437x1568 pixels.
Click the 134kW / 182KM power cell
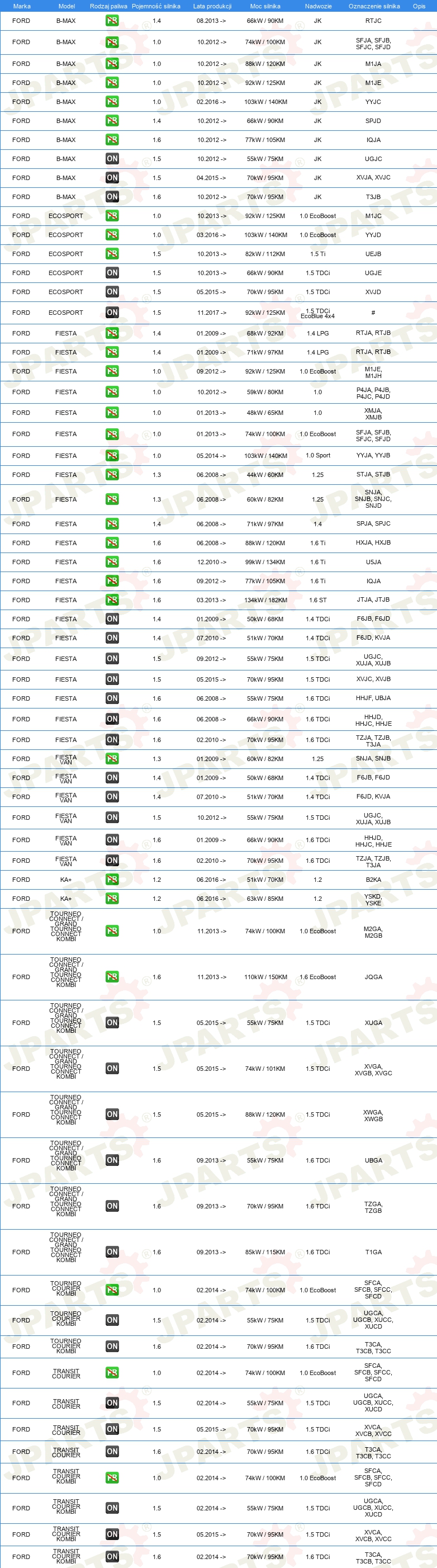click(265, 600)
